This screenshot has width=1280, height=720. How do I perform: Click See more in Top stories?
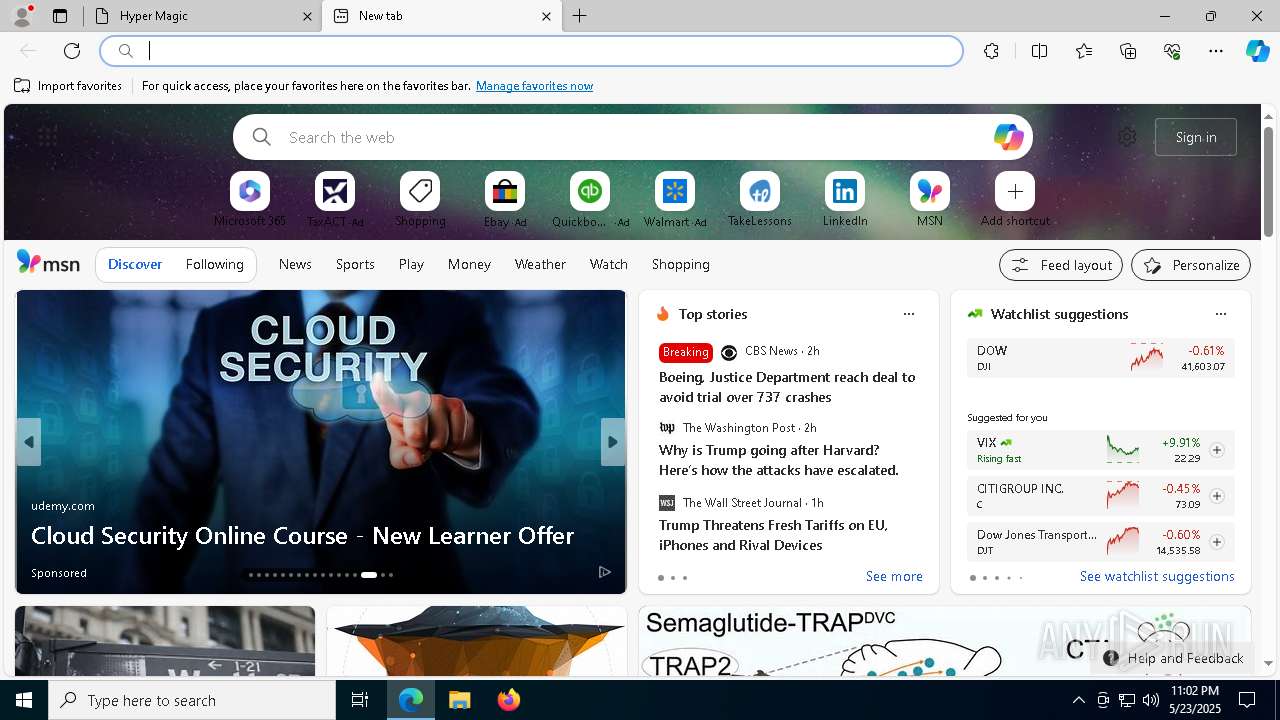894,576
